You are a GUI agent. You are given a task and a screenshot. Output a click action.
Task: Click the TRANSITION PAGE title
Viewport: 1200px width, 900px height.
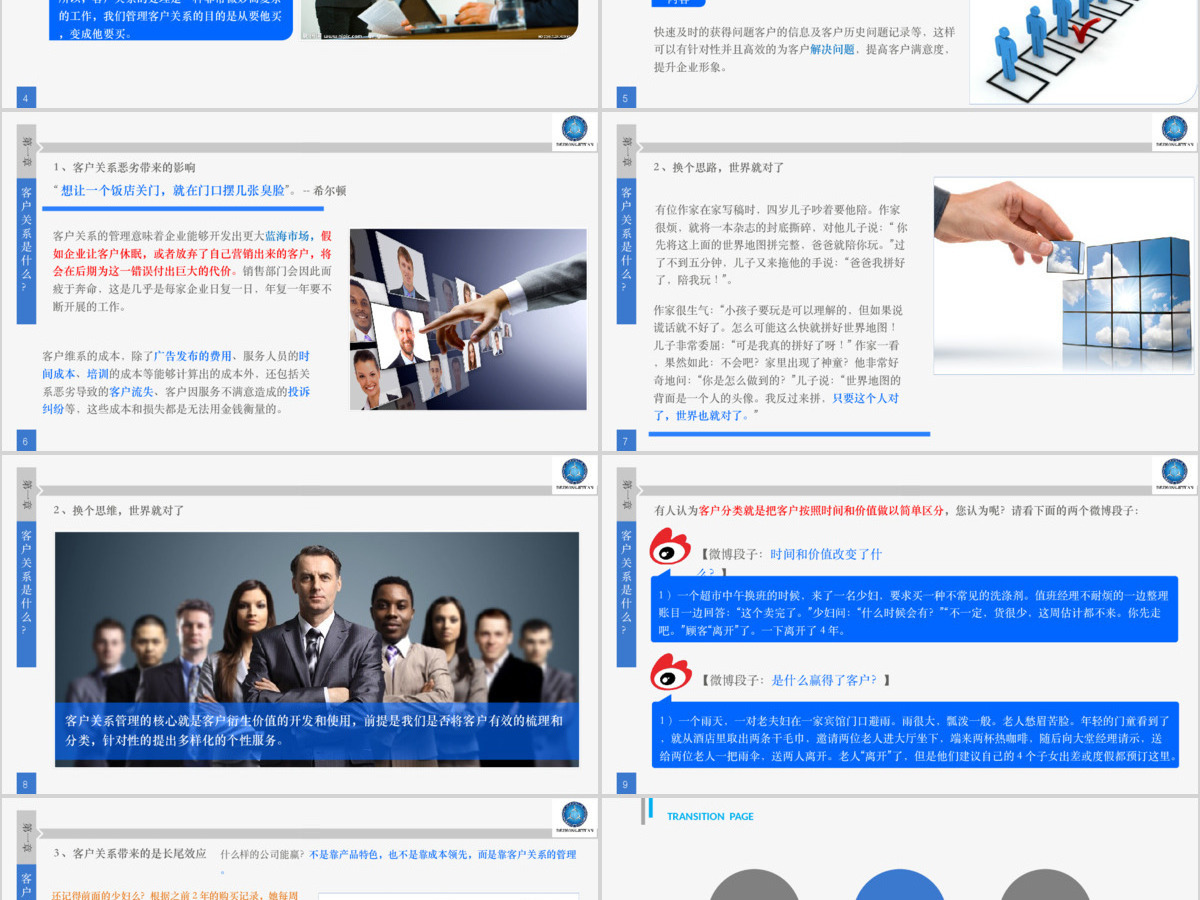710,817
